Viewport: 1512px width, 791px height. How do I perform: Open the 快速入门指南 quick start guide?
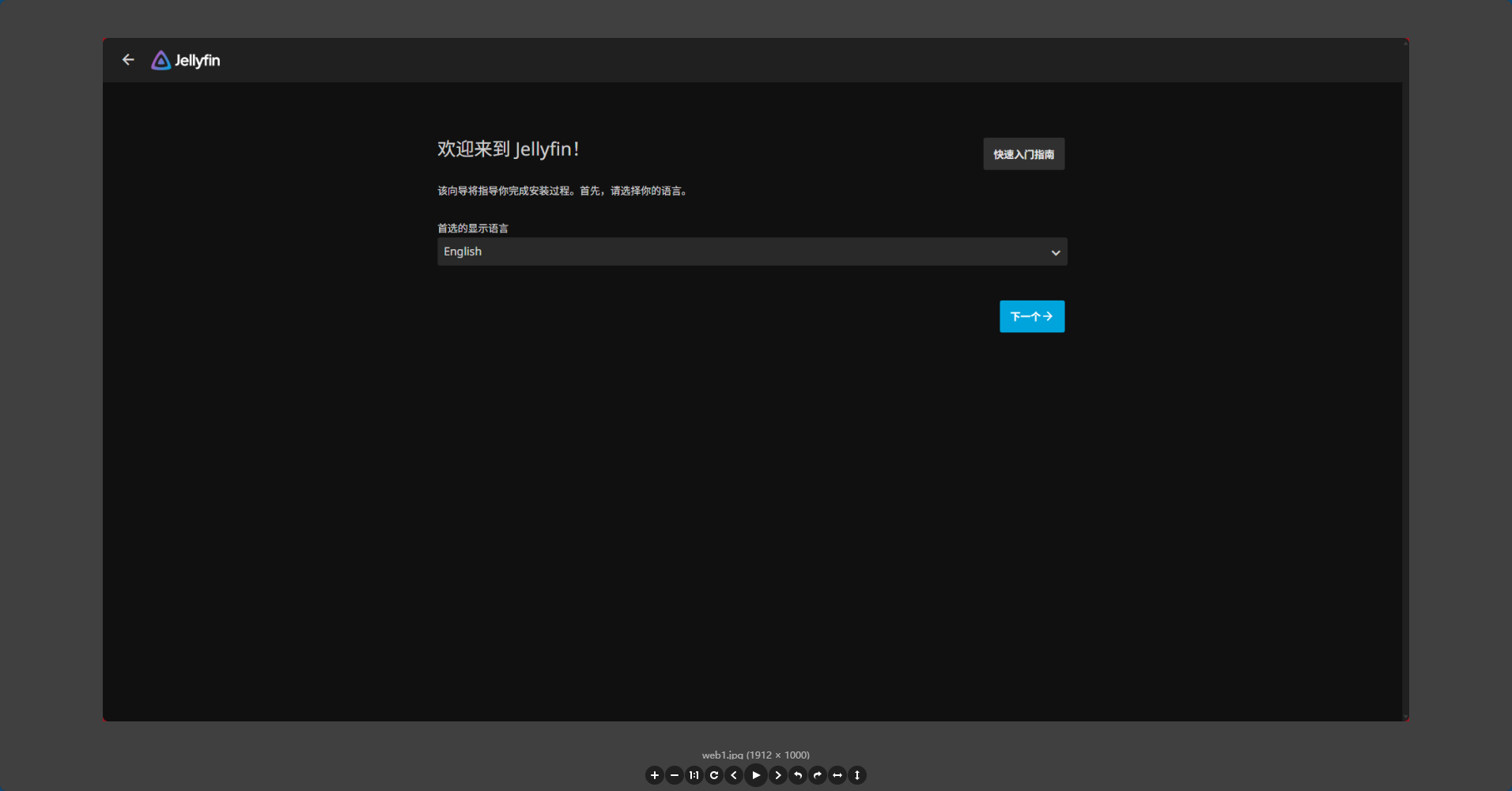[1024, 154]
